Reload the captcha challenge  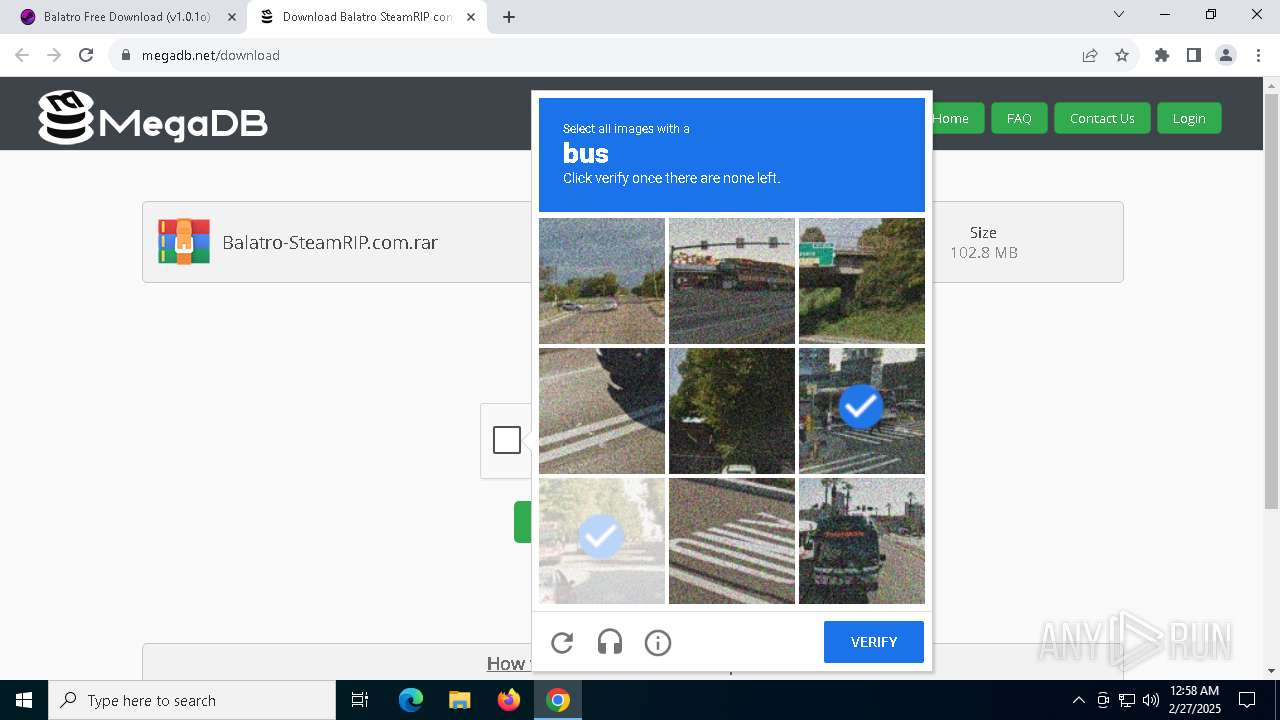pyautogui.click(x=562, y=642)
